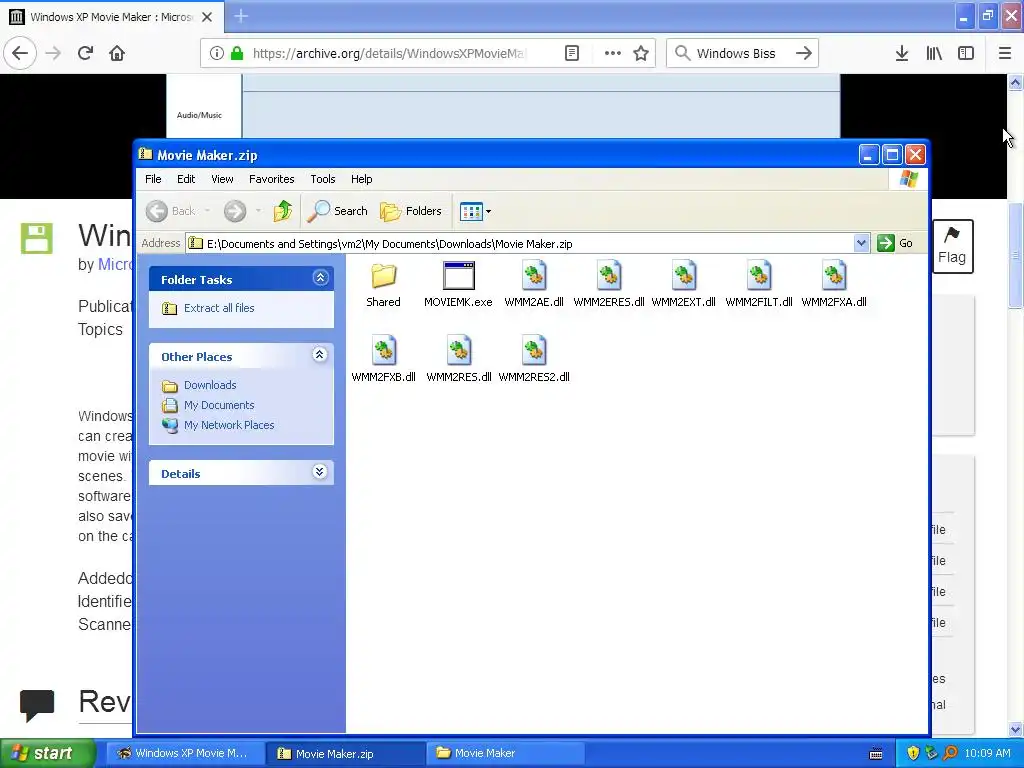Screen dimensions: 1024x768
Task: Click the site info icon in URL bar
Action: pyautogui.click(x=217, y=53)
